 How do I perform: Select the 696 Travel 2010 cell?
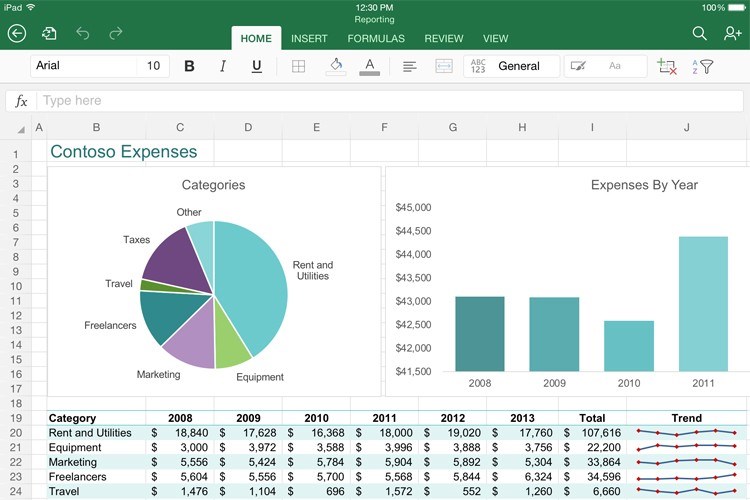pos(316,491)
